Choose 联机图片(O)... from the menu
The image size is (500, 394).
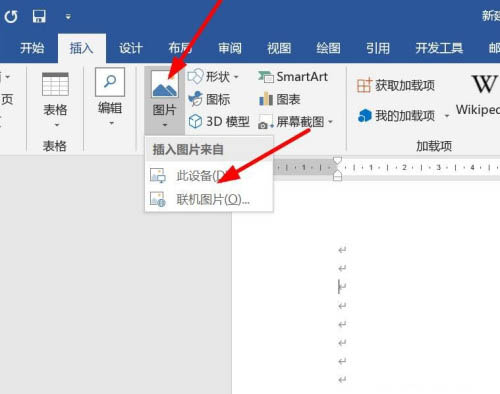tap(209, 199)
